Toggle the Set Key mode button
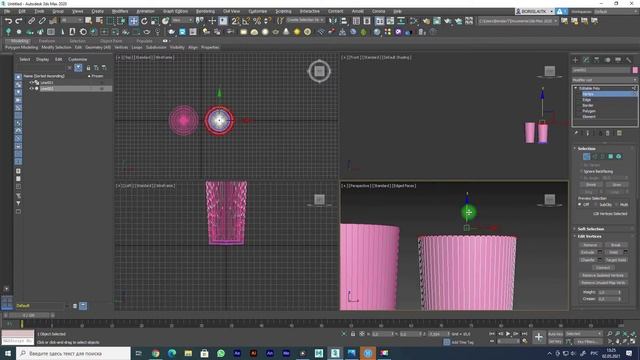The image size is (640, 360). pos(556,341)
